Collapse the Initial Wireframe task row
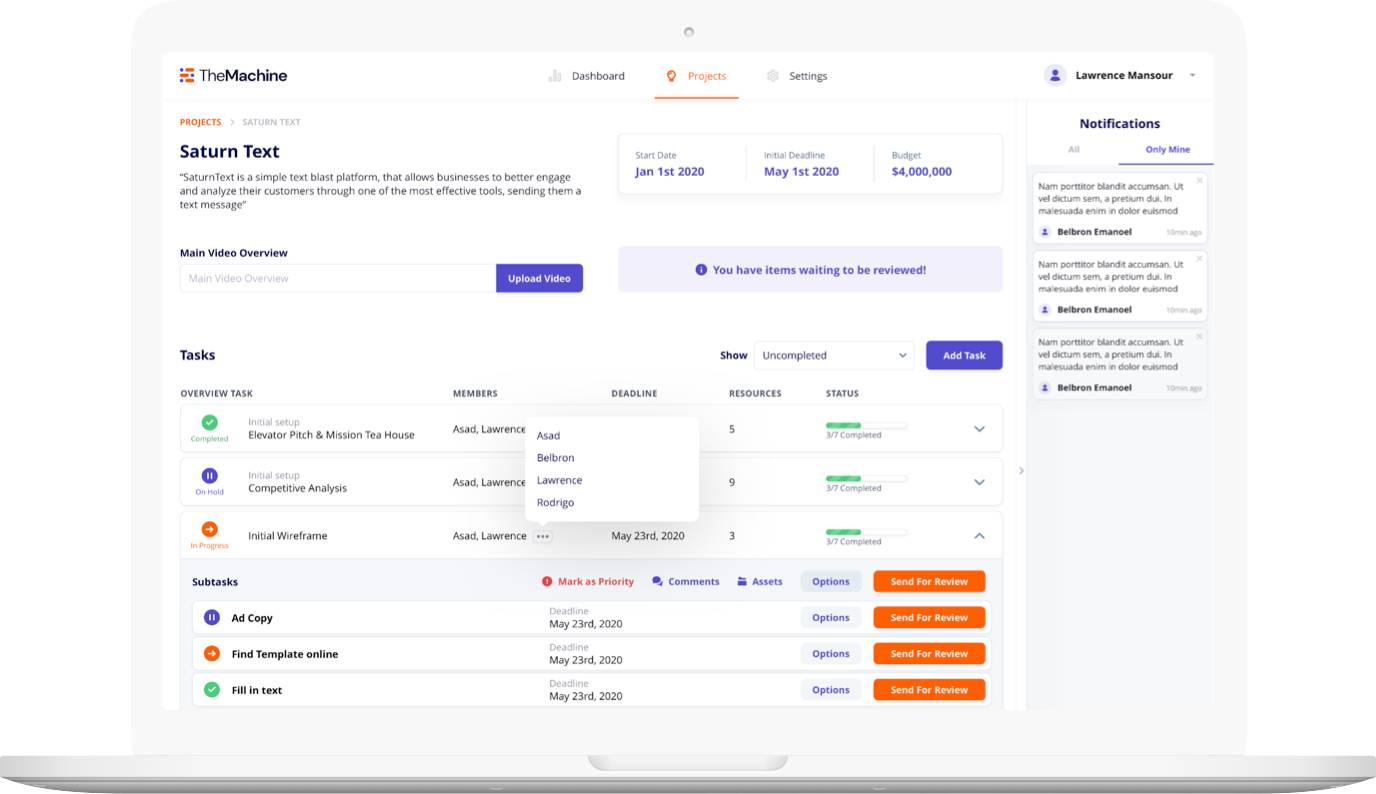This screenshot has height=794, width=1376. click(979, 536)
